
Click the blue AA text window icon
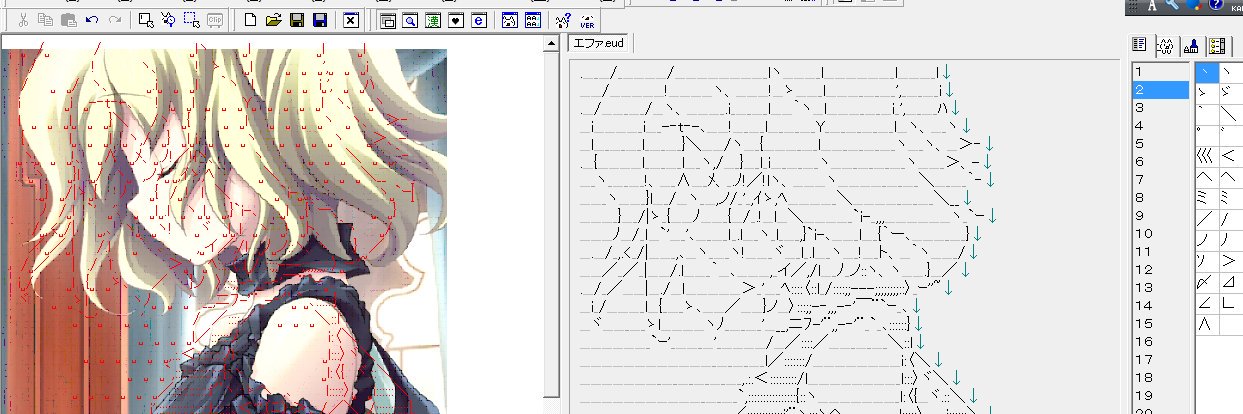pos(533,20)
